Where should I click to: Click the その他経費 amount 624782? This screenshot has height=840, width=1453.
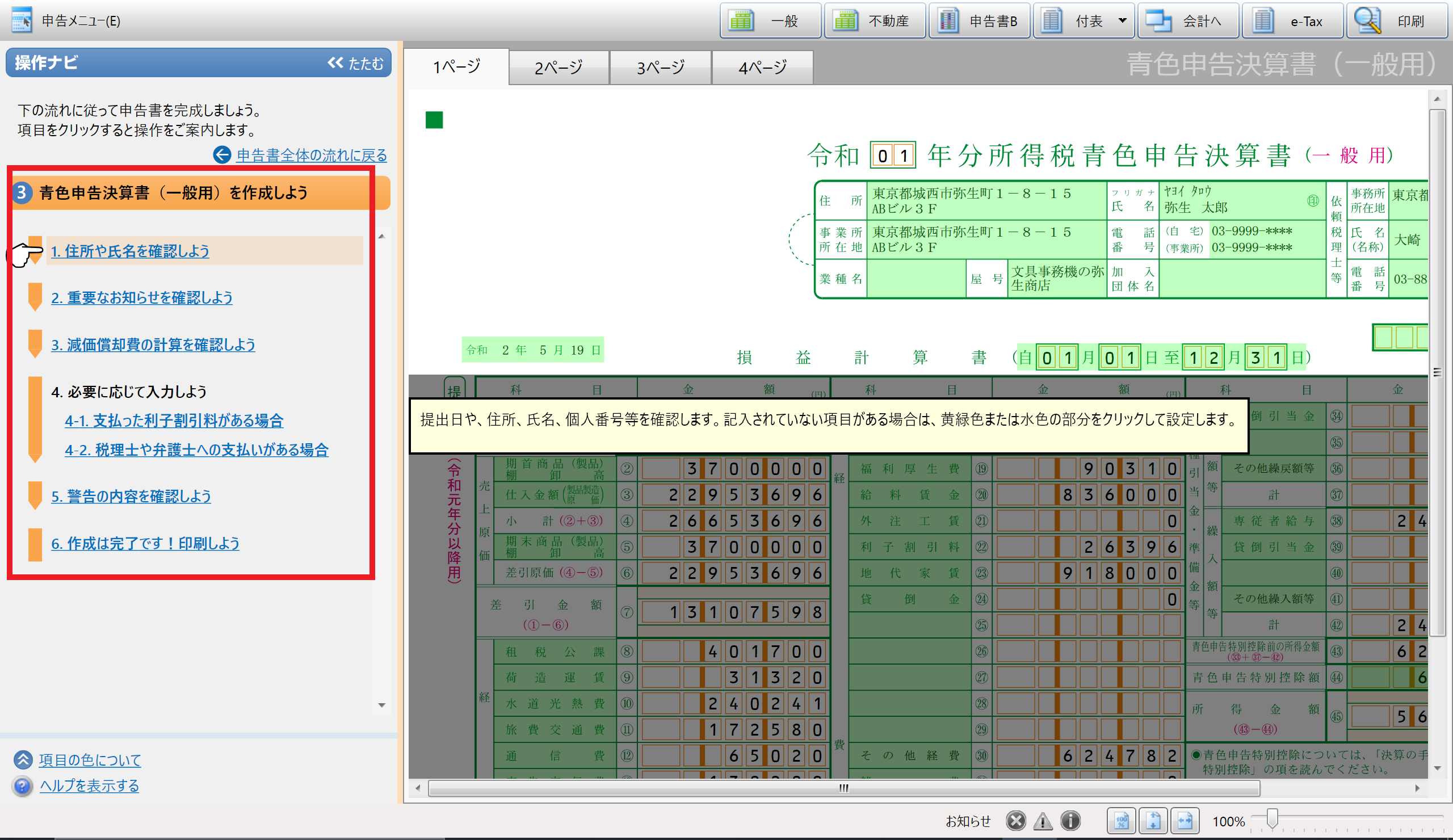click(x=1089, y=756)
